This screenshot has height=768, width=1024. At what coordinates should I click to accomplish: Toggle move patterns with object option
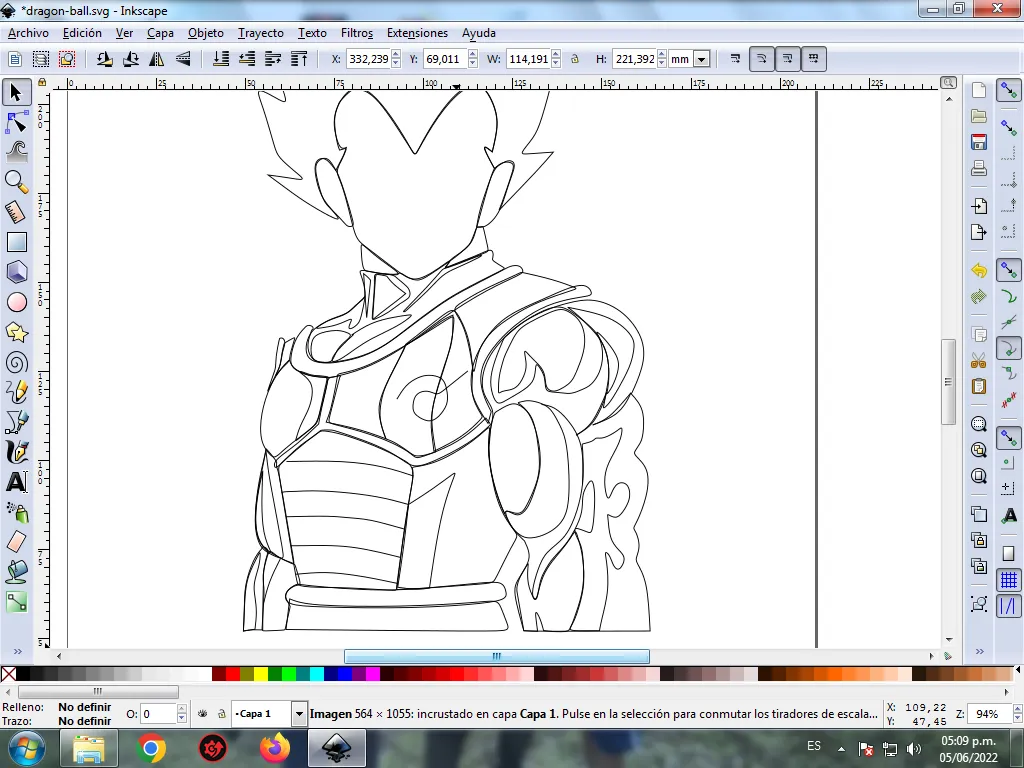click(x=814, y=59)
